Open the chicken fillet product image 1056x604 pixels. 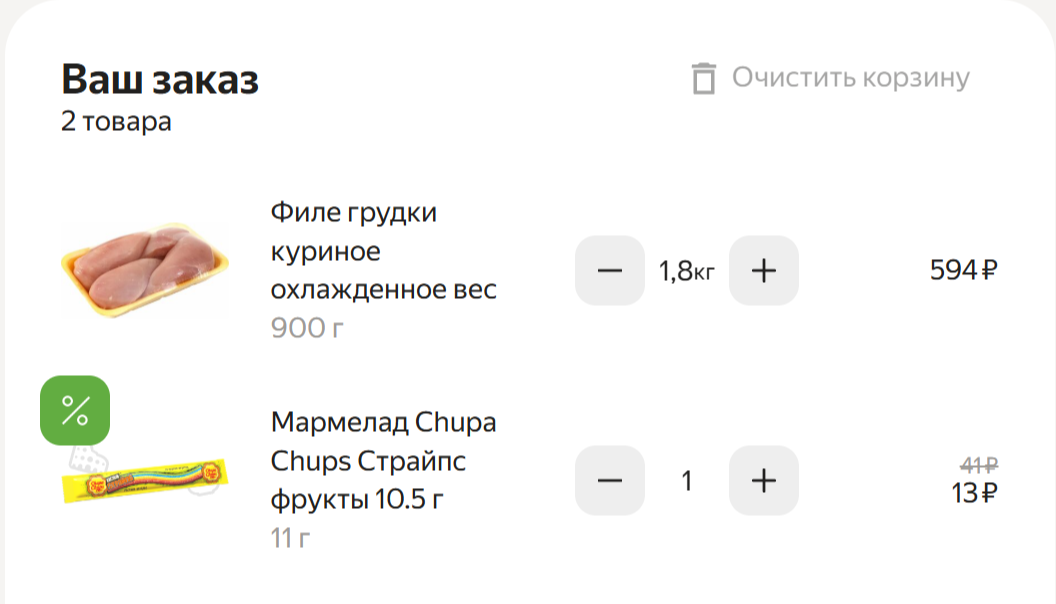pyautogui.click(x=145, y=270)
